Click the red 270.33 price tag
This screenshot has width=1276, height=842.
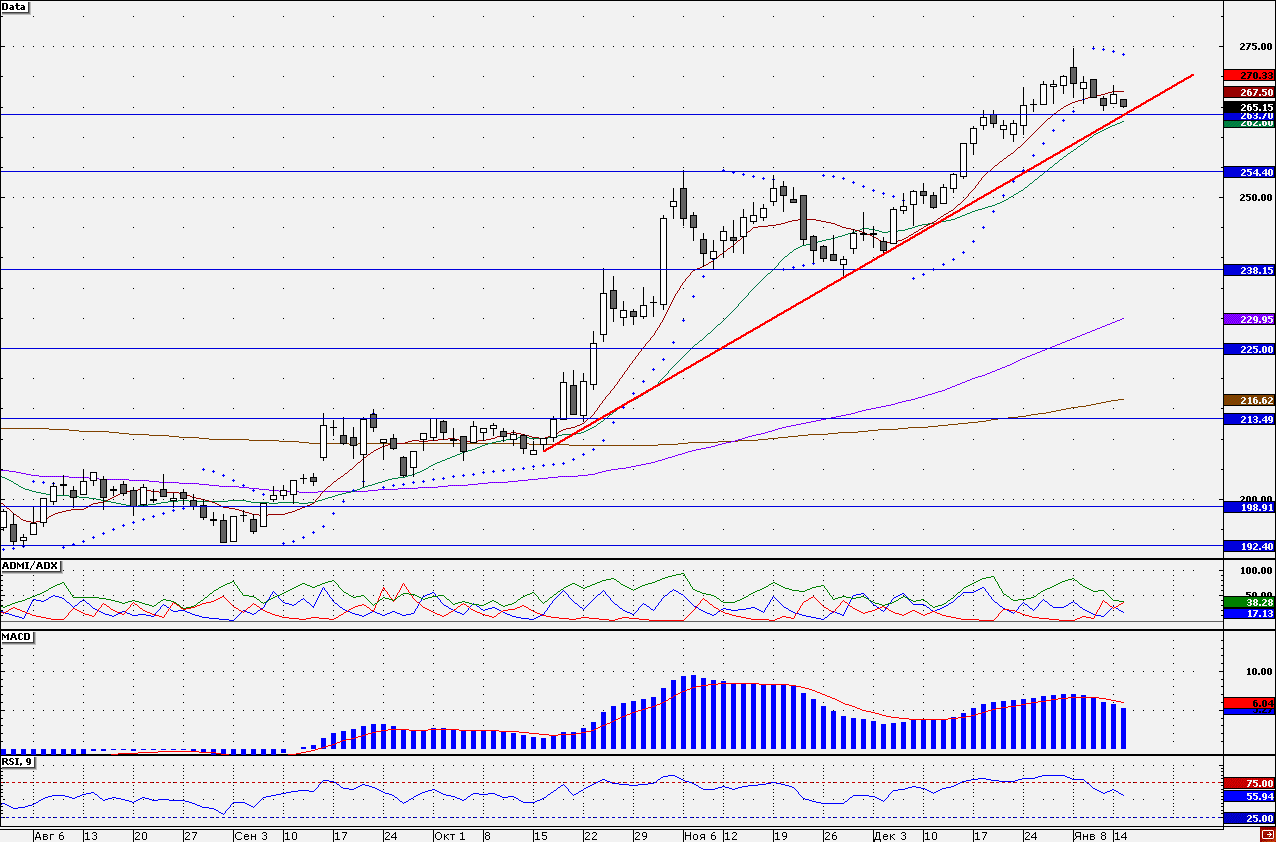(x=1249, y=75)
